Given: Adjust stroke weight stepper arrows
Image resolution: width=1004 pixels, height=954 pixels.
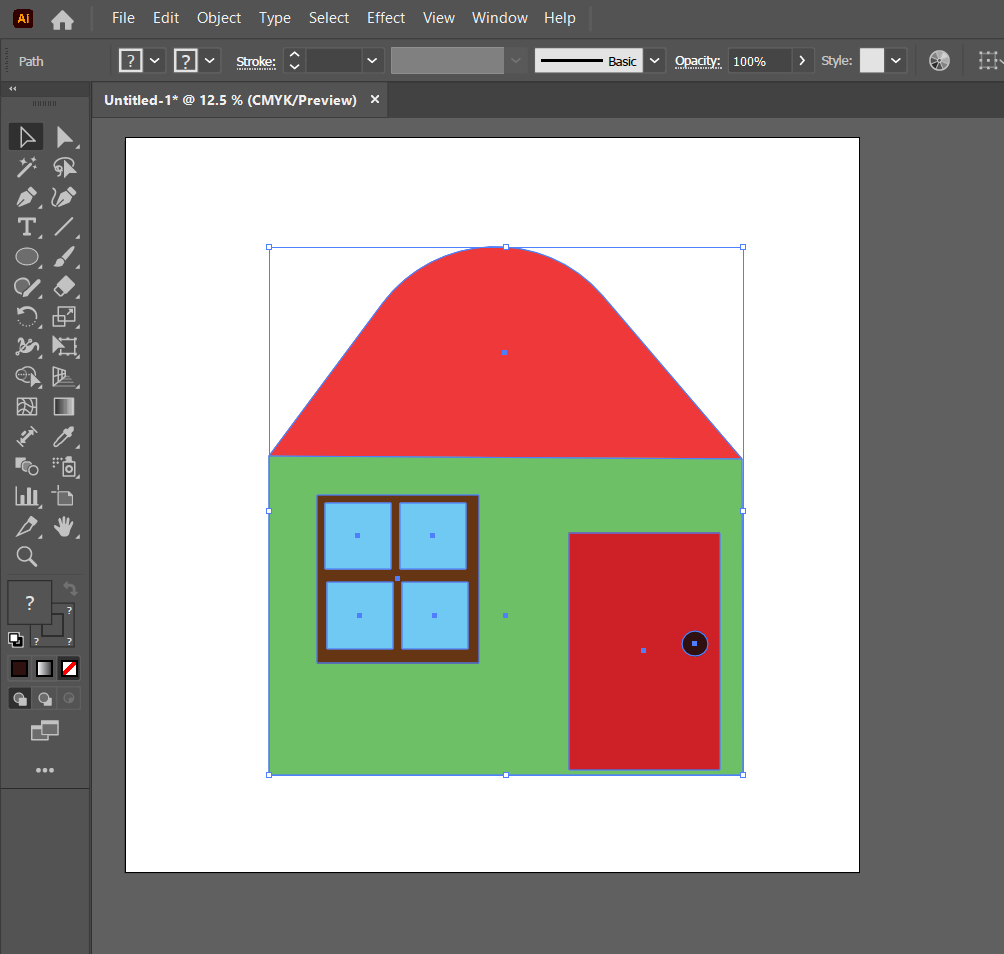Looking at the screenshot, I should (295, 61).
